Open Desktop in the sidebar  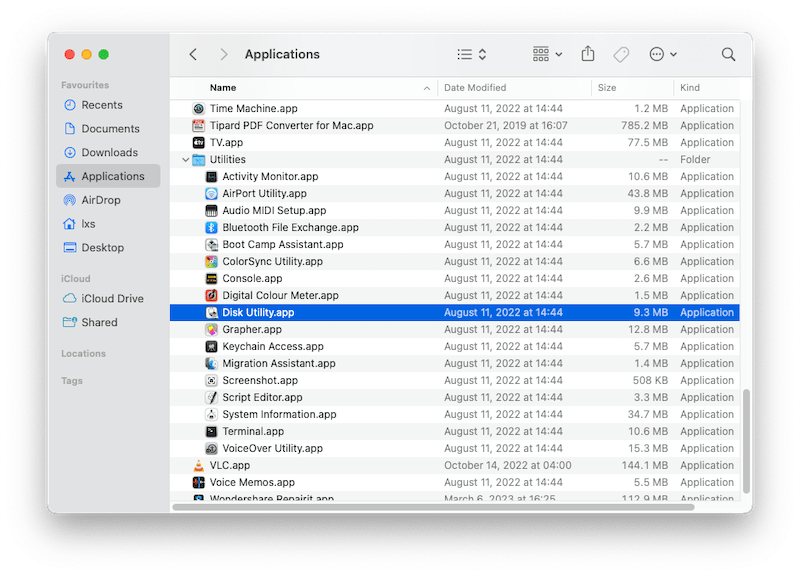[108, 247]
